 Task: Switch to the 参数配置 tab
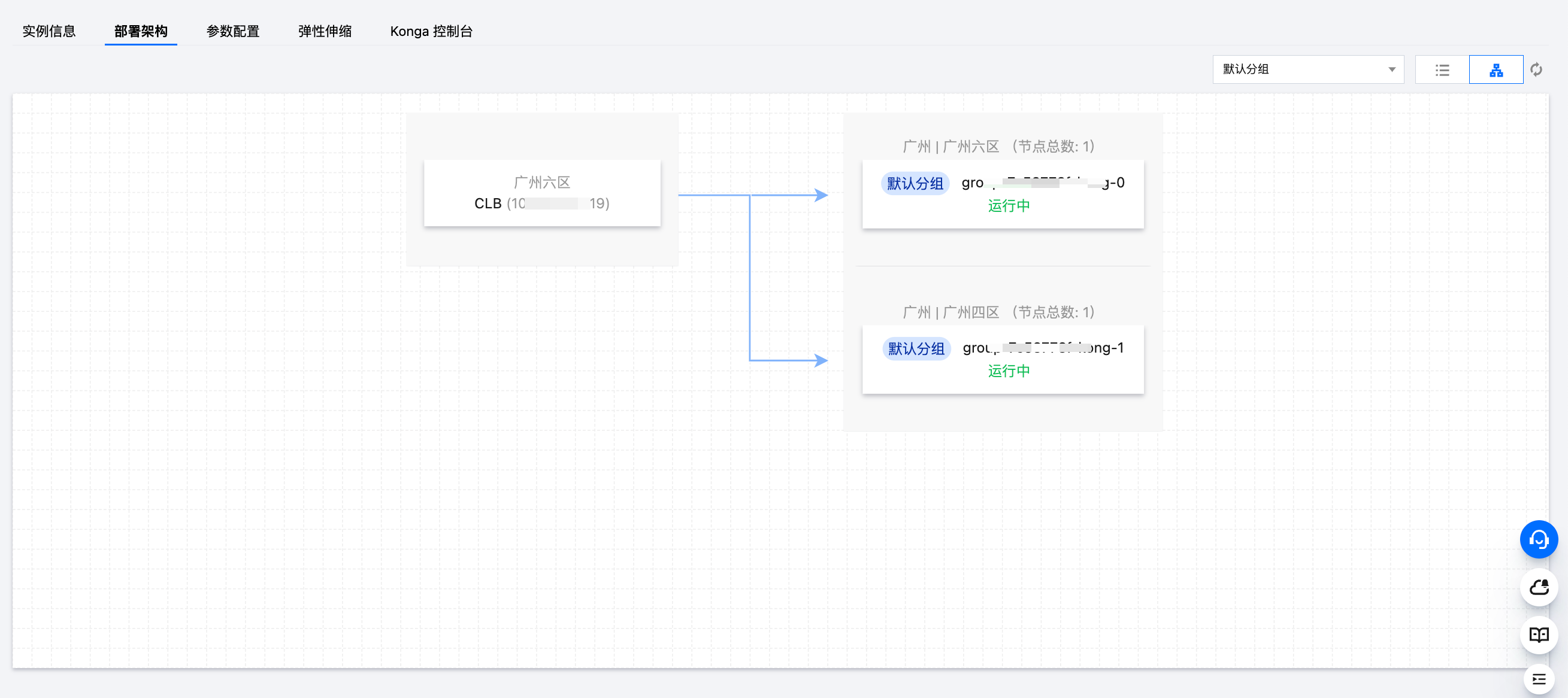(232, 31)
